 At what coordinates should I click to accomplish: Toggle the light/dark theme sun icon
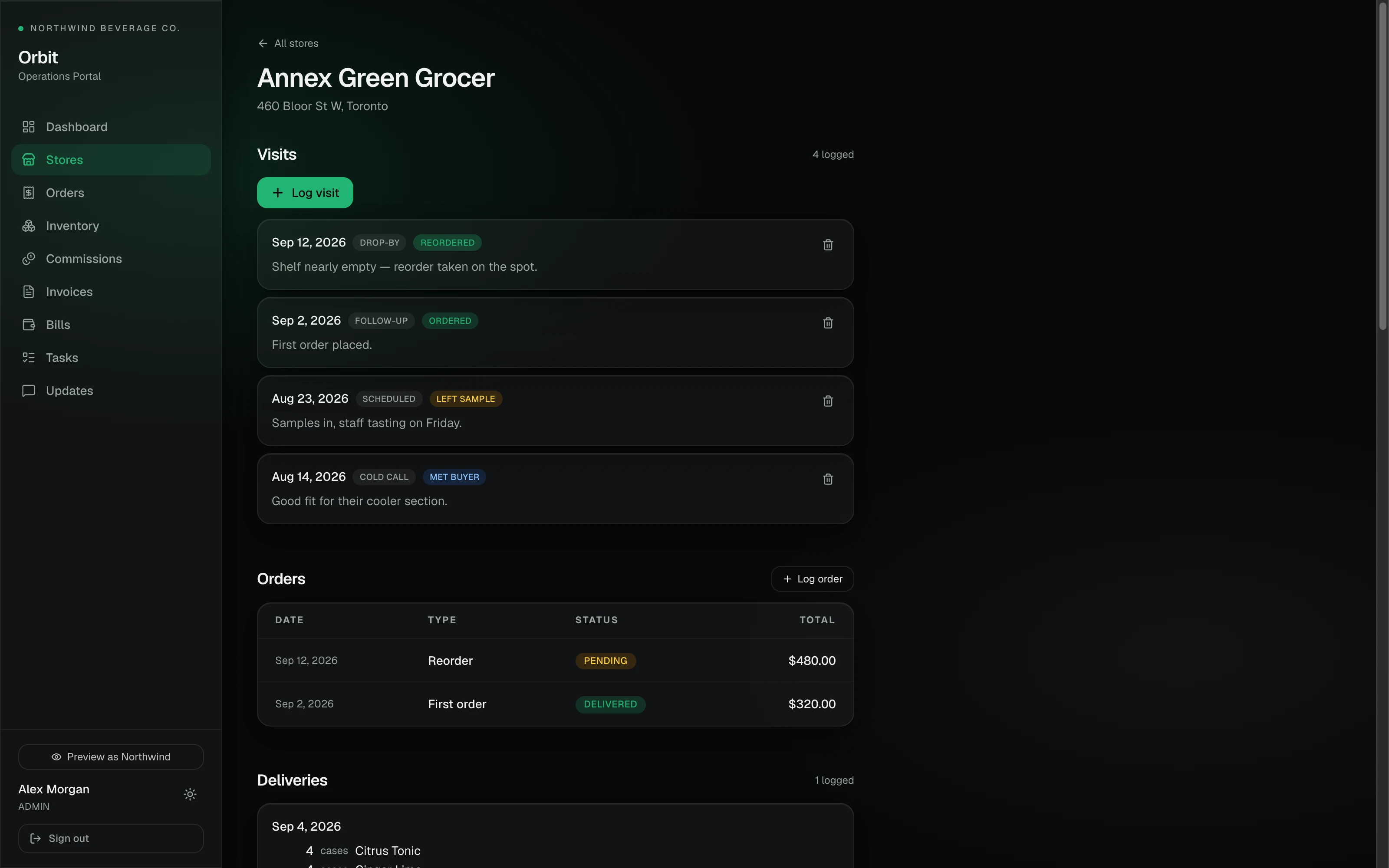(190, 794)
